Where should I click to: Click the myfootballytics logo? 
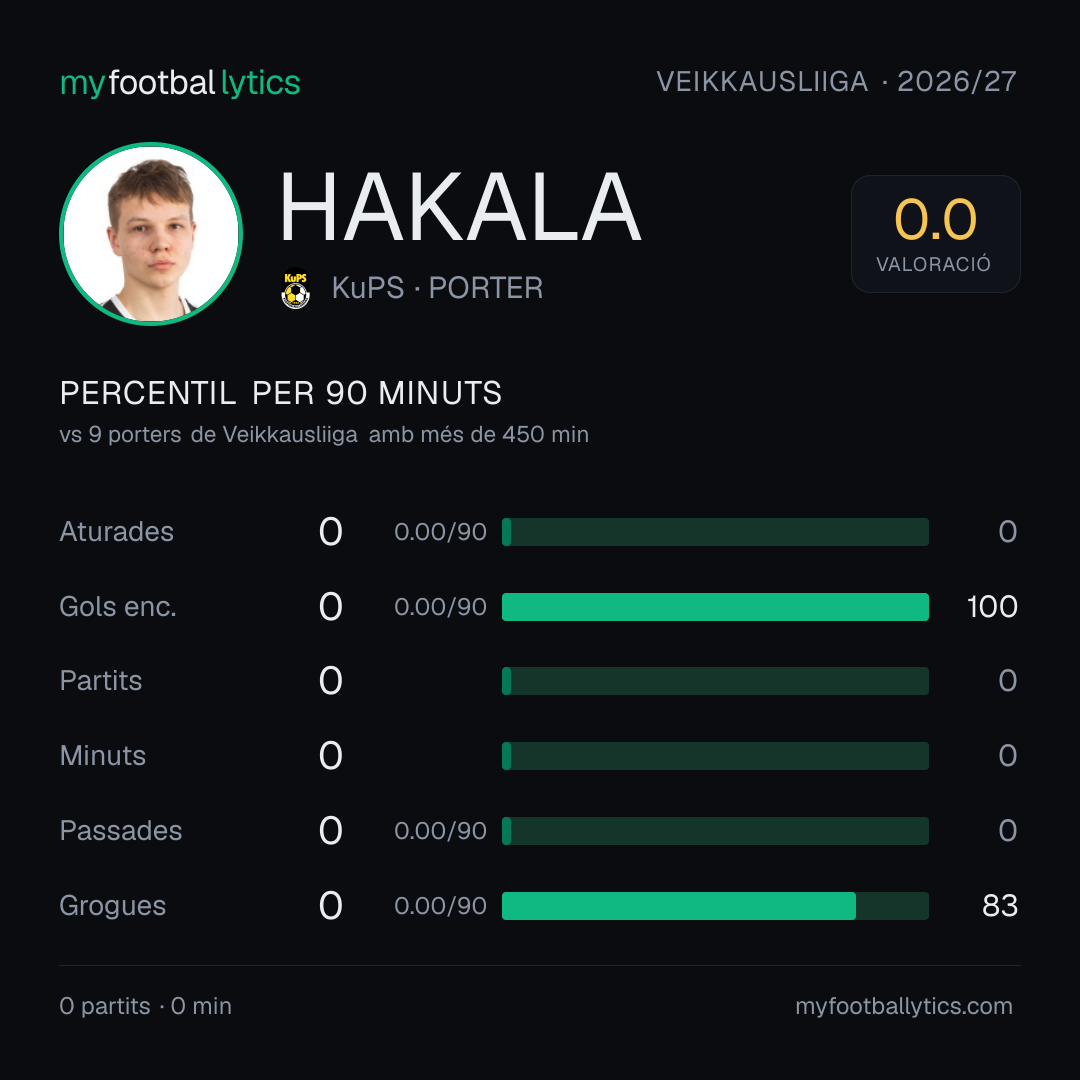tap(180, 83)
